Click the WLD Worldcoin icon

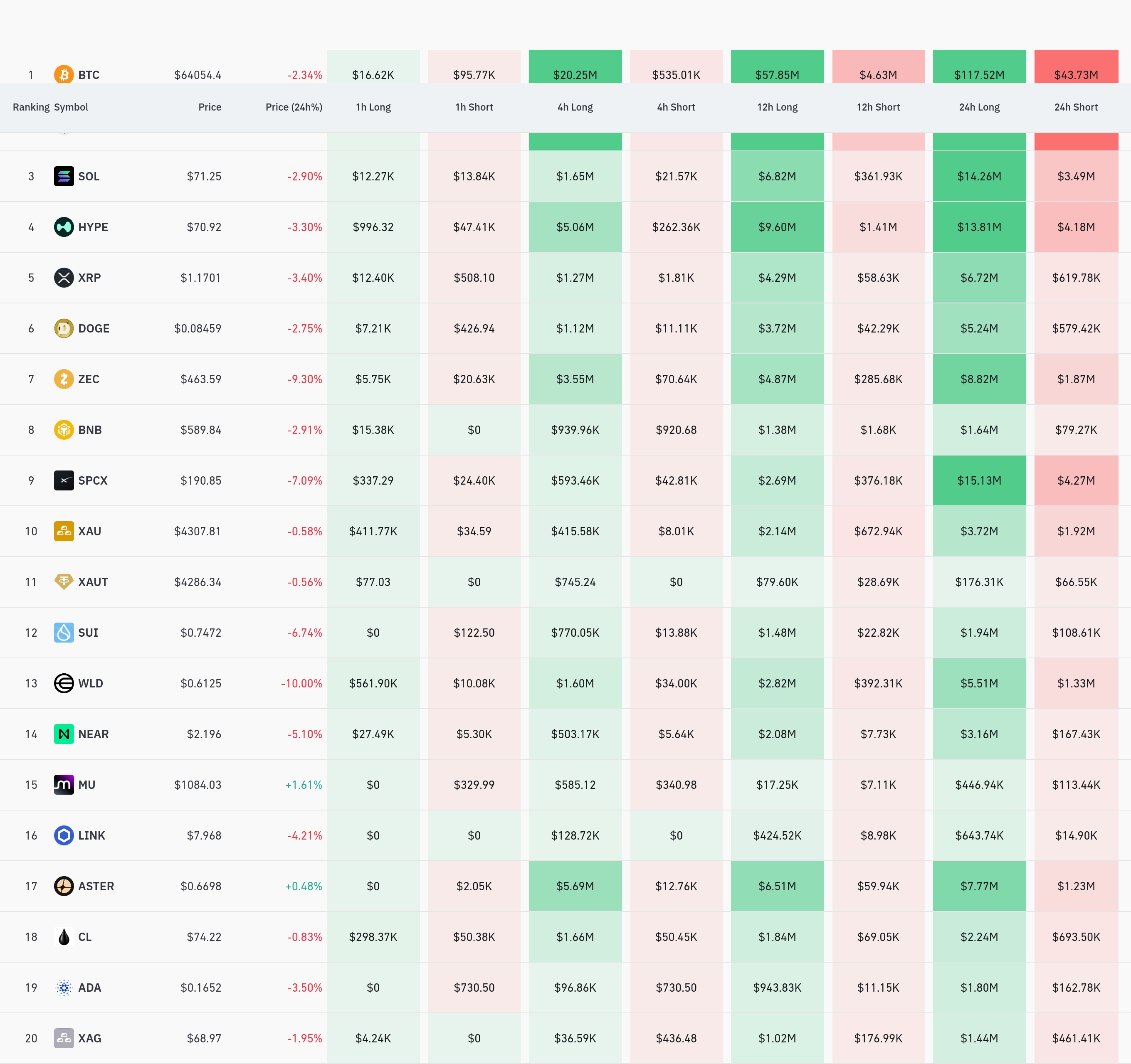point(64,683)
